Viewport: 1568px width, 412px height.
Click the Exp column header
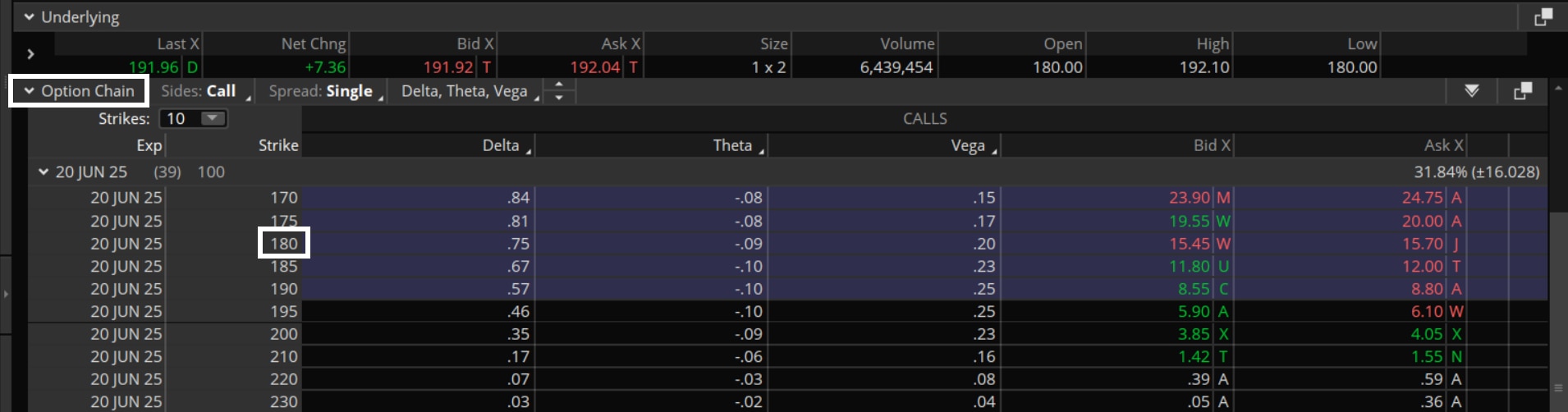point(149,145)
